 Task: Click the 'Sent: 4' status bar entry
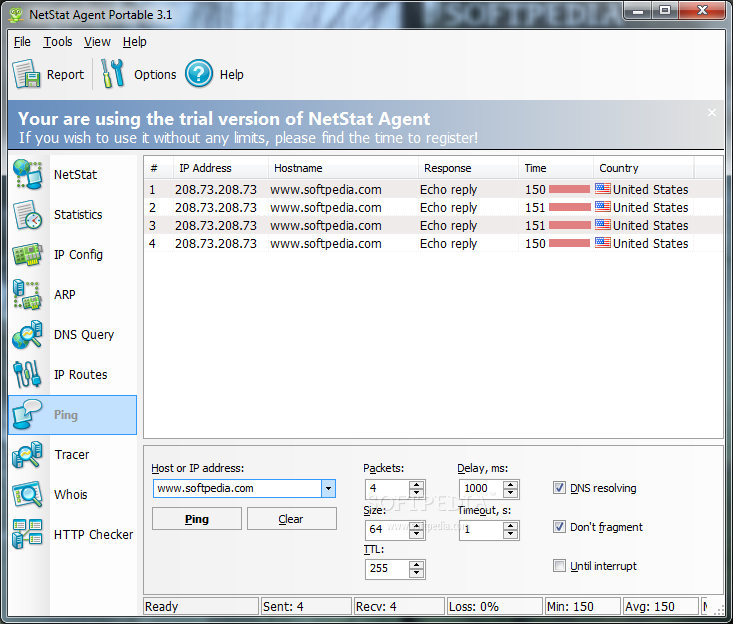(x=306, y=606)
